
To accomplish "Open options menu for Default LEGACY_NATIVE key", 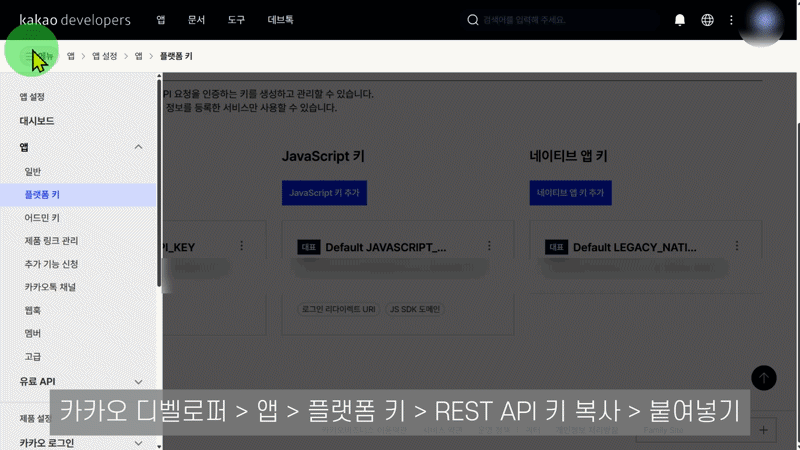I will 737,246.
